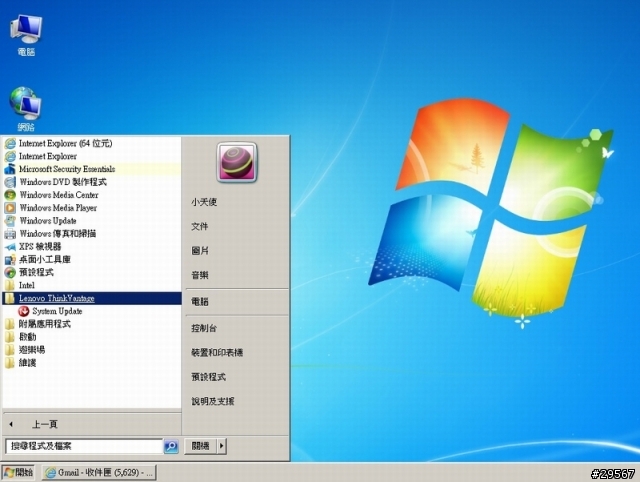Screen dimensions: 640x482
Task: Open 小天使 user folder
Action: tap(204, 202)
